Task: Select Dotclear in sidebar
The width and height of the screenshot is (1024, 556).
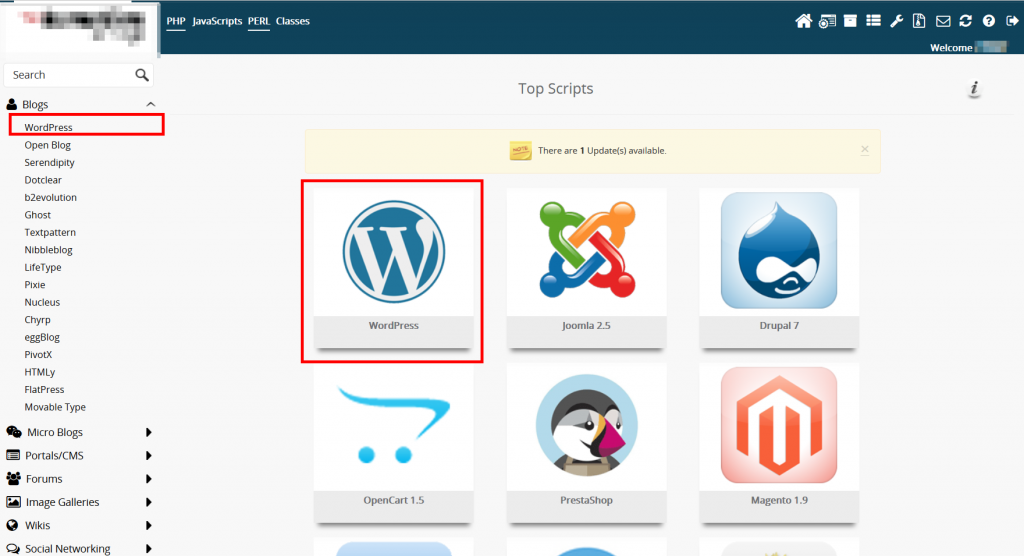Action: coord(43,180)
